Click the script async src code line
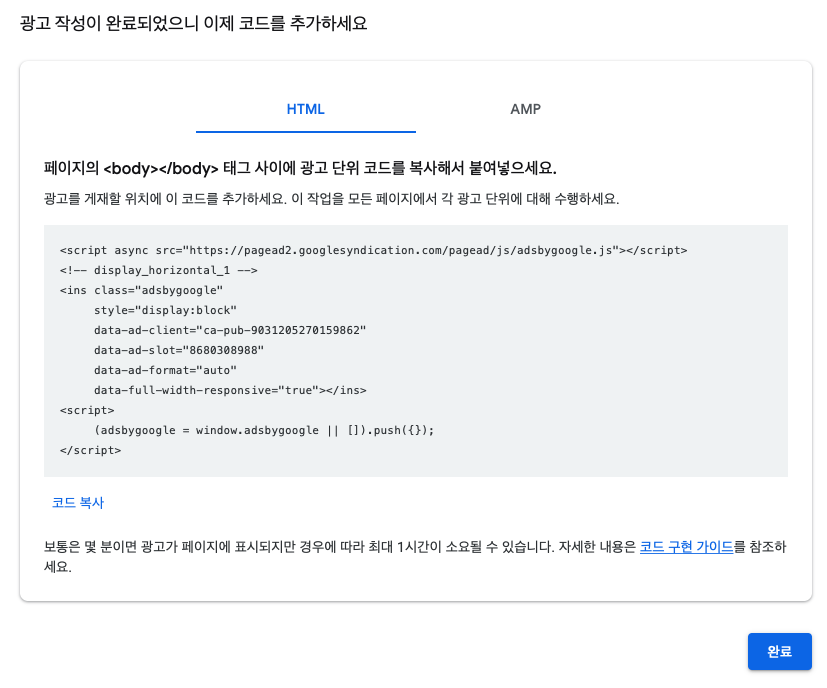Viewport: 827px width, 688px height. pos(373,250)
